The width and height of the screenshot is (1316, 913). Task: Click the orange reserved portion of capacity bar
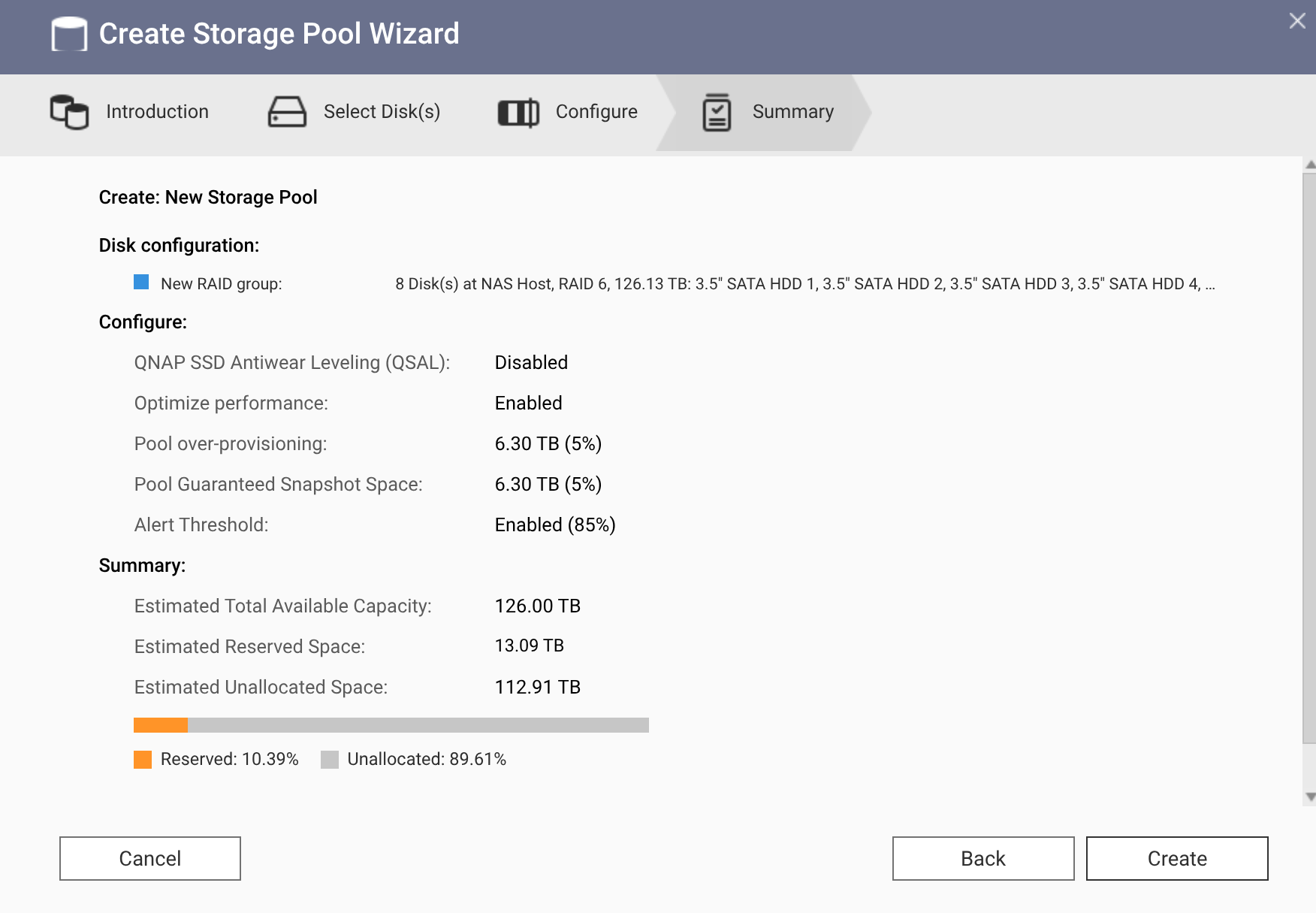pyautogui.click(x=161, y=725)
